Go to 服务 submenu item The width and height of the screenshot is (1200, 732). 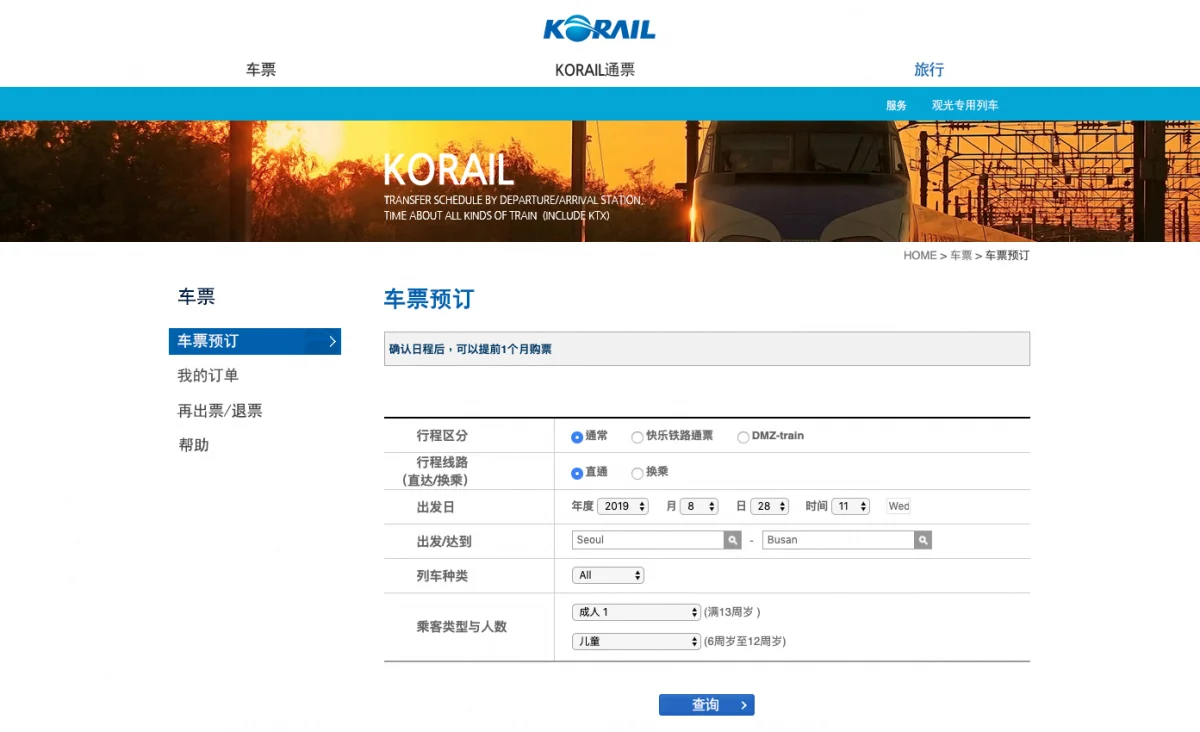[x=896, y=105]
